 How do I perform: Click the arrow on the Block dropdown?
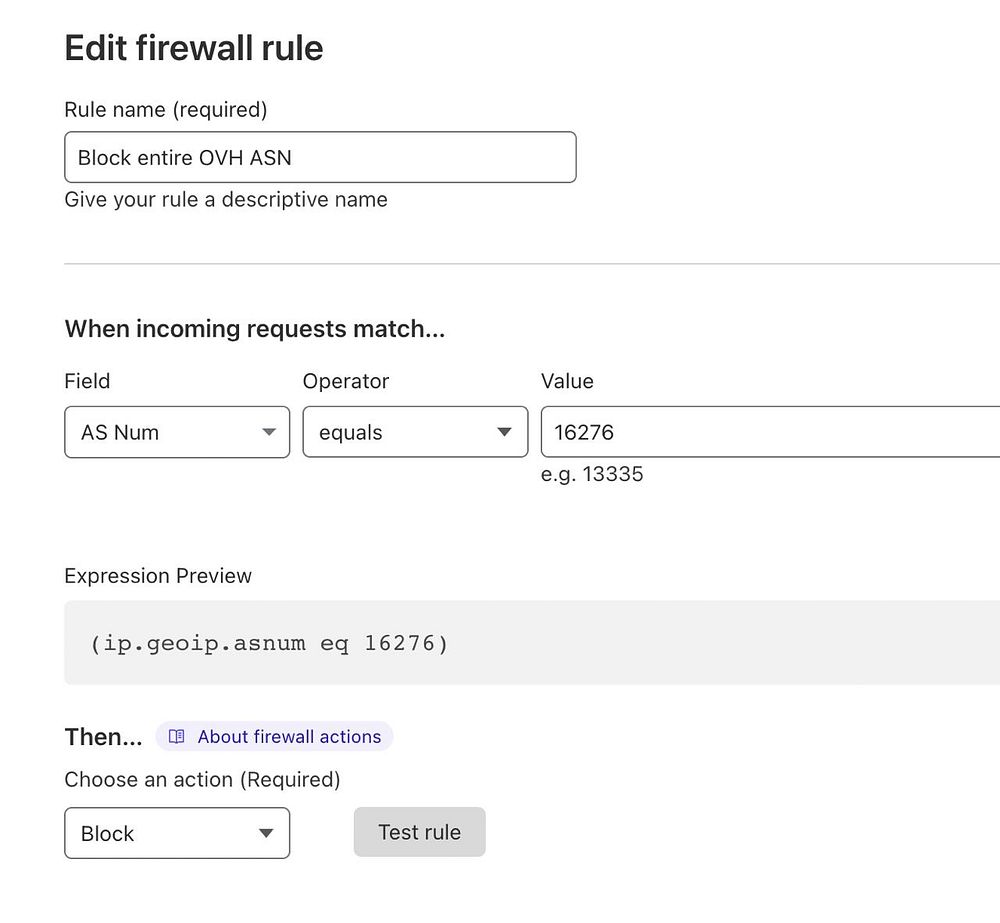click(x=266, y=833)
